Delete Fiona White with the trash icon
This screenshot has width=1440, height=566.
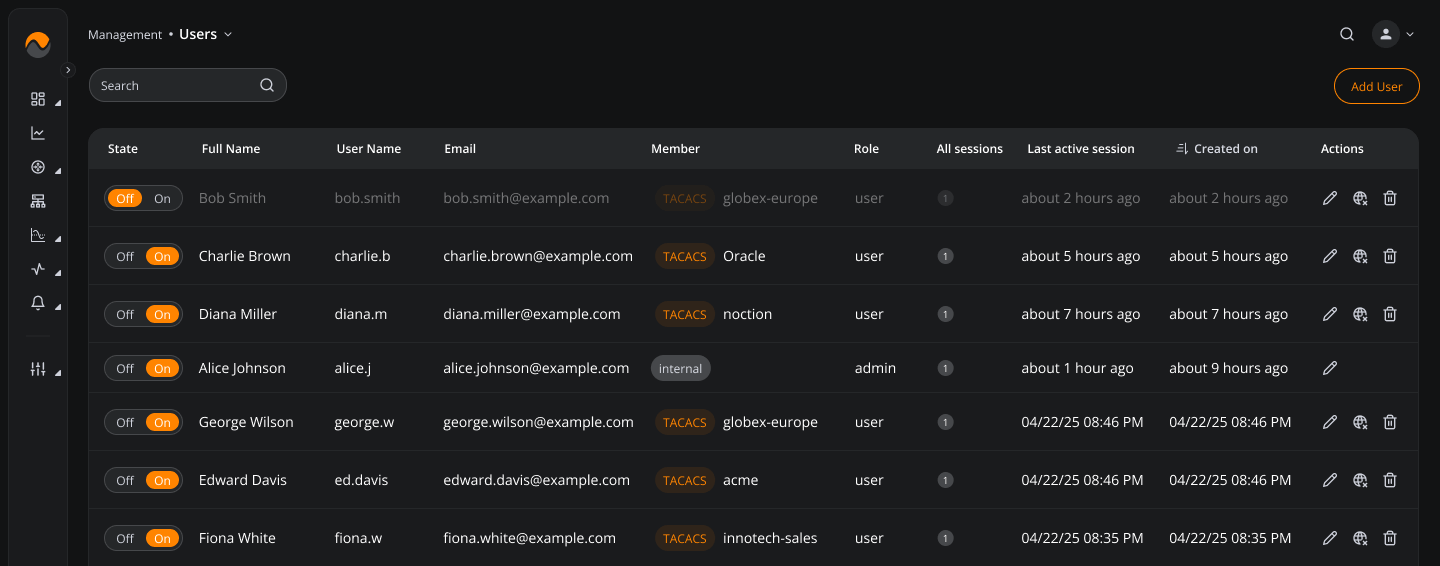tap(1389, 538)
